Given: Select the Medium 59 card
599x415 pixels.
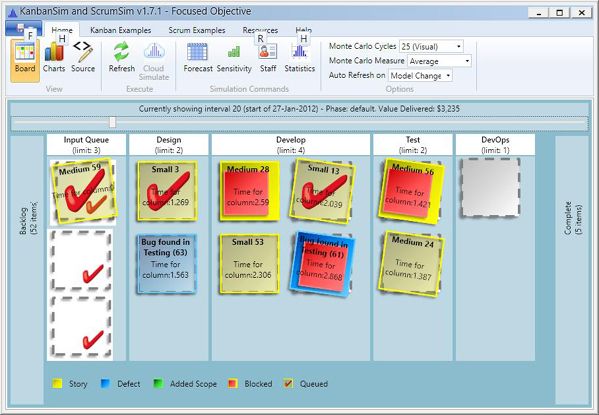Looking at the screenshot, I should pos(83,190).
